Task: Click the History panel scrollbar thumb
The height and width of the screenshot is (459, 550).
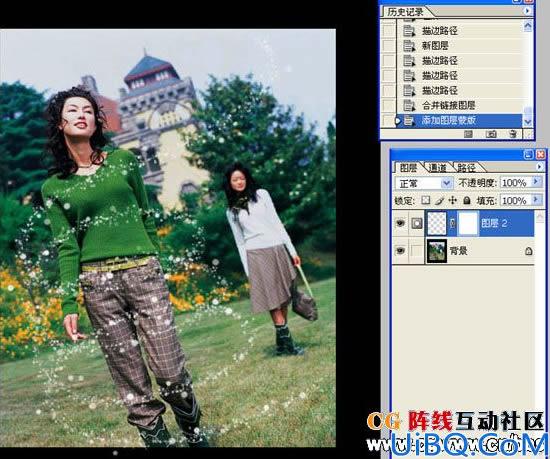Action: [528, 112]
